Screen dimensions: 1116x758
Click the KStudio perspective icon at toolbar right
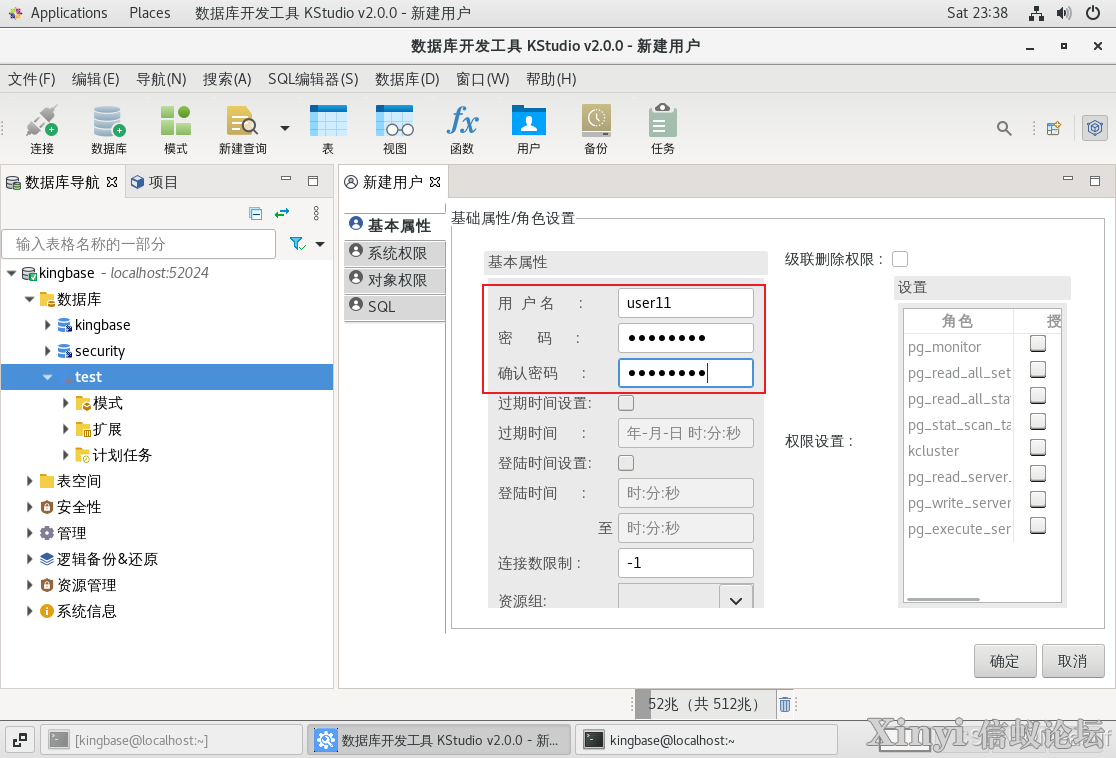coord(1095,128)
